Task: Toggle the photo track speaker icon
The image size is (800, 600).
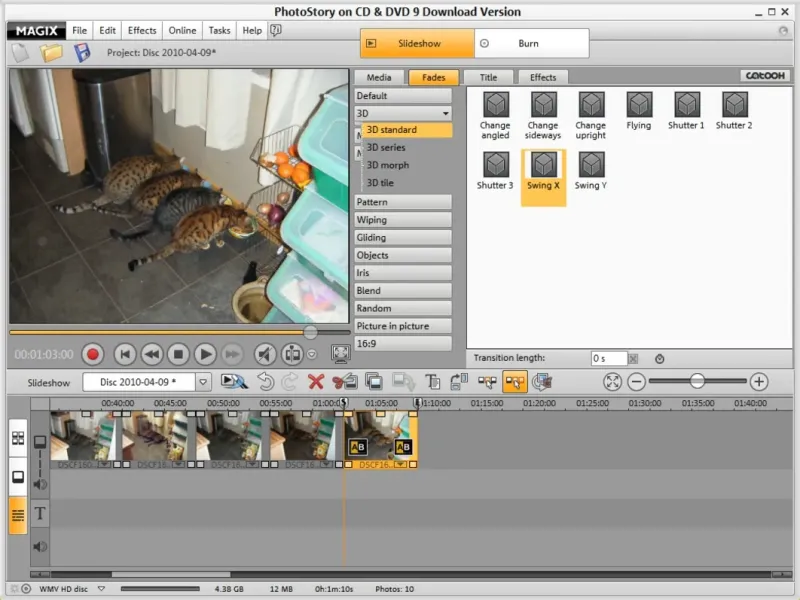Action: coord(40,484)
